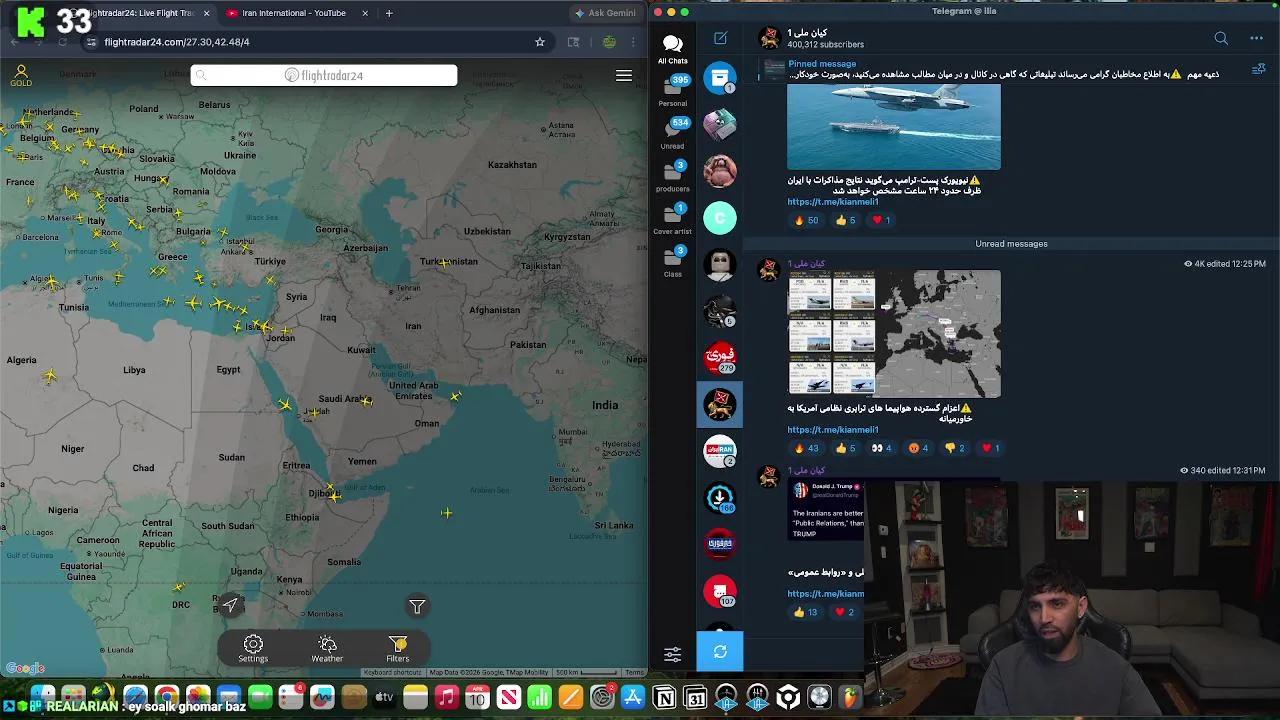This screenshot has height=720, width=1280.
Task: Close the Iran International YouTube tab
Action: tap(365, 13)
